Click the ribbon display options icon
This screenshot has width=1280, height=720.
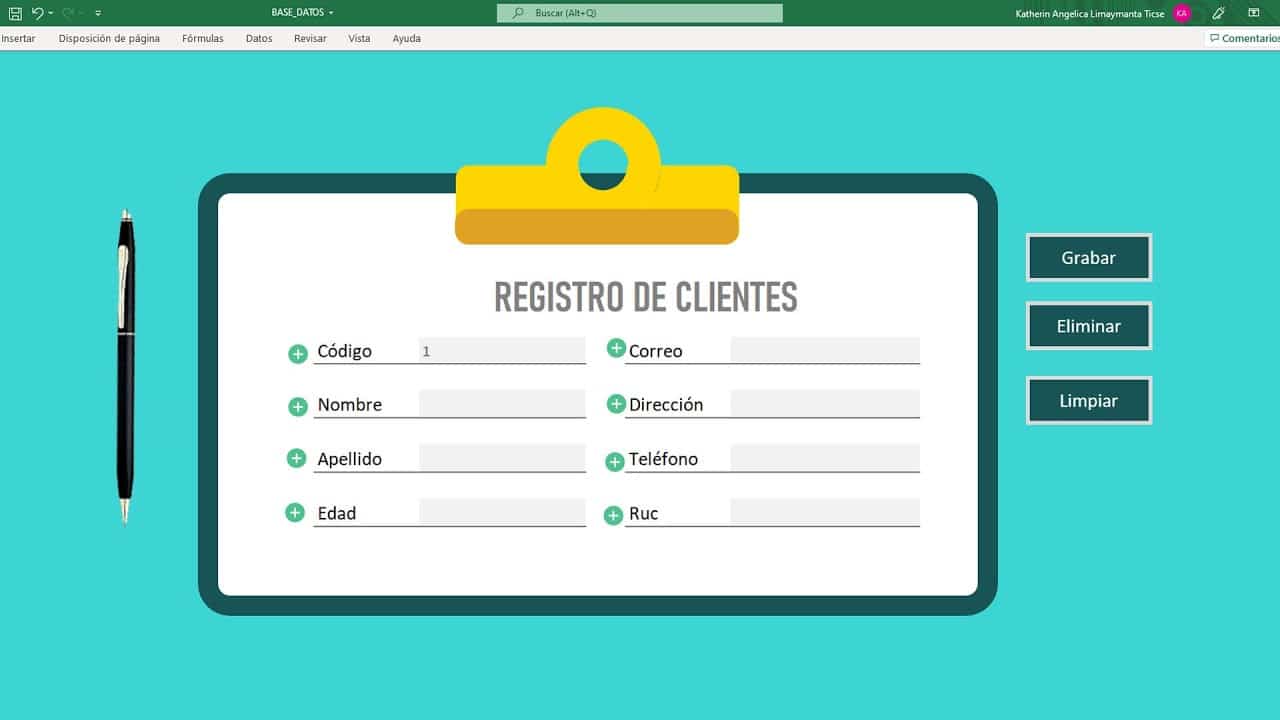(x=1253, y=13)
